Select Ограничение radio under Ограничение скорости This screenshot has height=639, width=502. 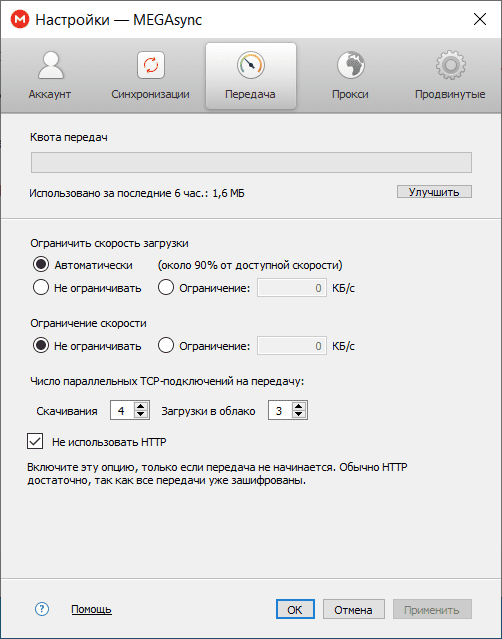[166, 345]
